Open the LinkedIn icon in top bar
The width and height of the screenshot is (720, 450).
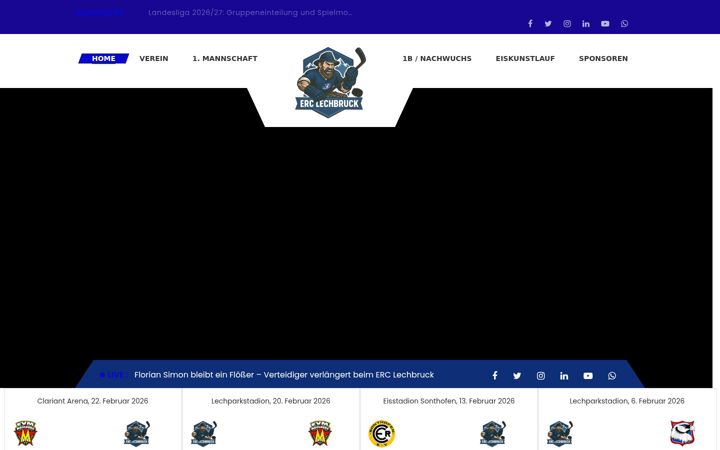coord(586,23)
